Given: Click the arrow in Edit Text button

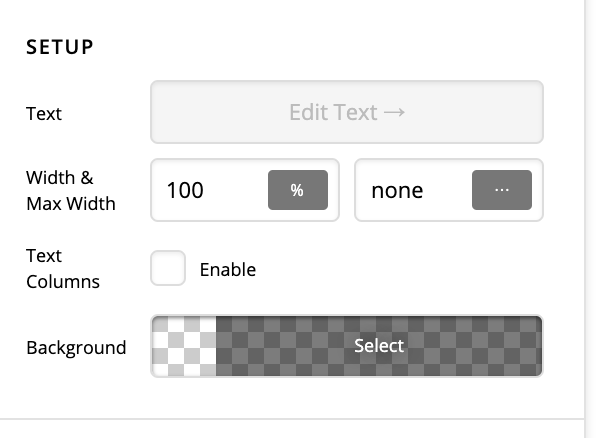Looking at the screenshot, I should tap(394, 112).
